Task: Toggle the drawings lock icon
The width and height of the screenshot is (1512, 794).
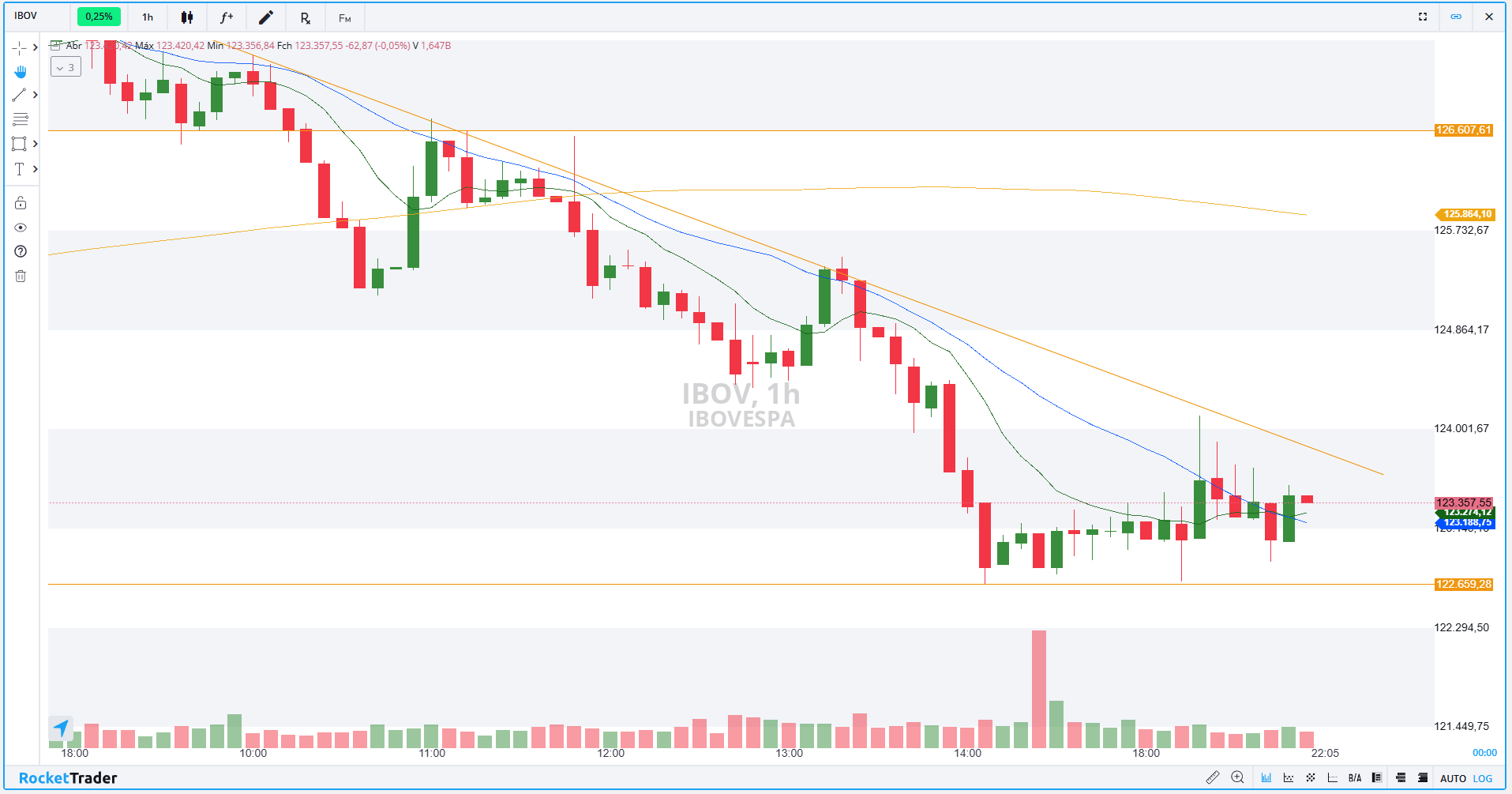Action: 21,203
